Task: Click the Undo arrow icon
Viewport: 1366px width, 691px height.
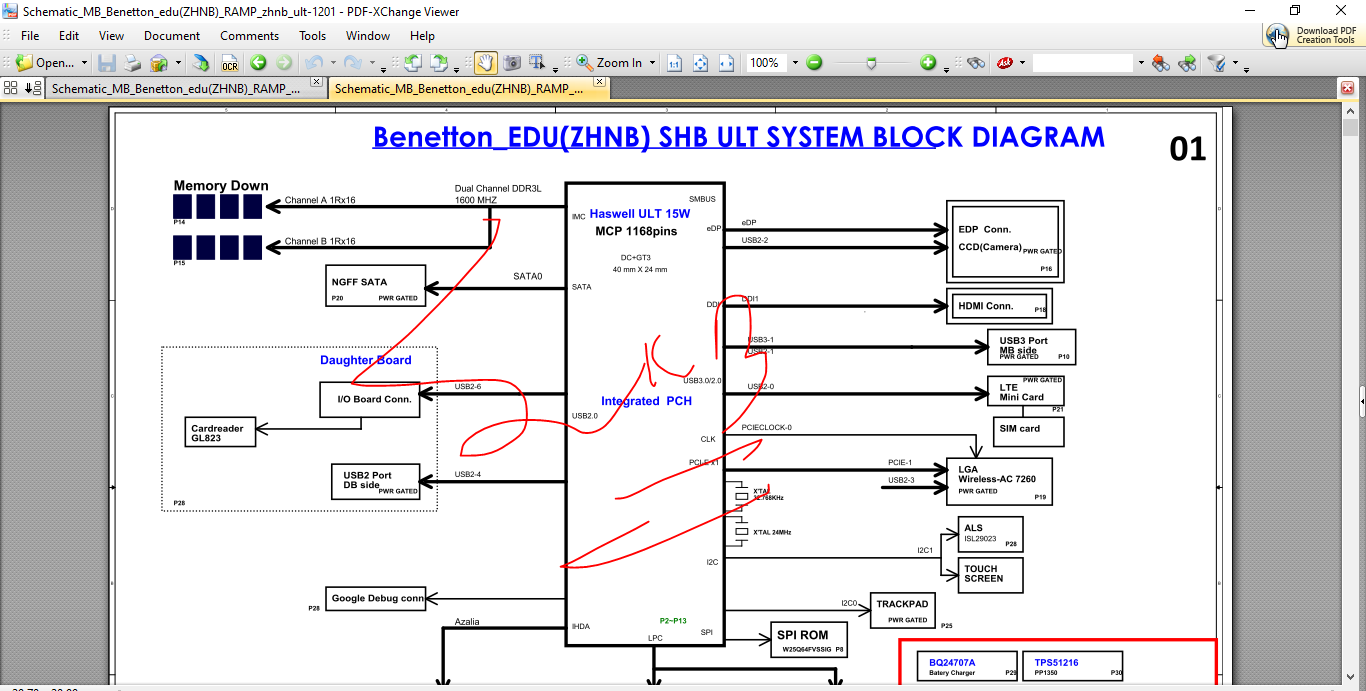Action: tap(314, 62)
